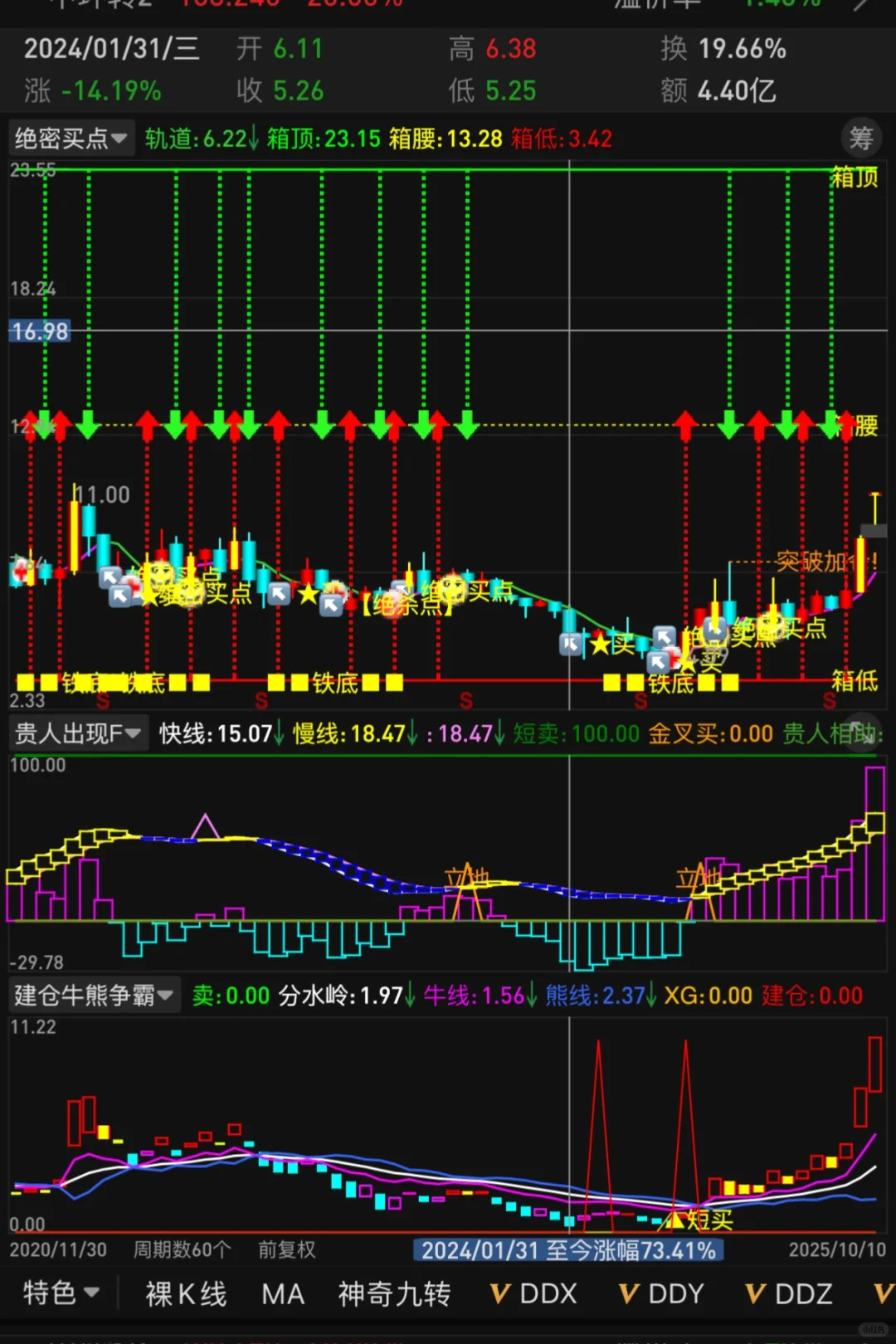Tap the end date 2025/10/10
896x1344 pixels.
837,1249
